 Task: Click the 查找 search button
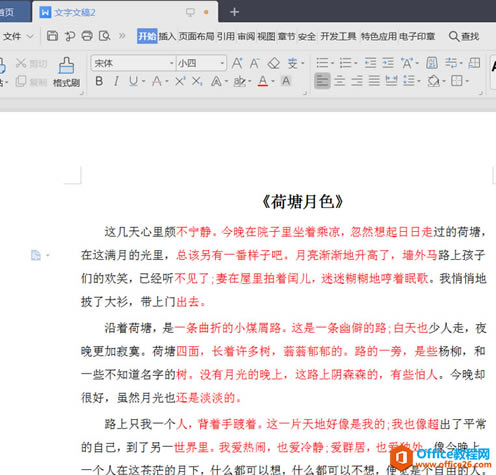[x=464, y=36]
